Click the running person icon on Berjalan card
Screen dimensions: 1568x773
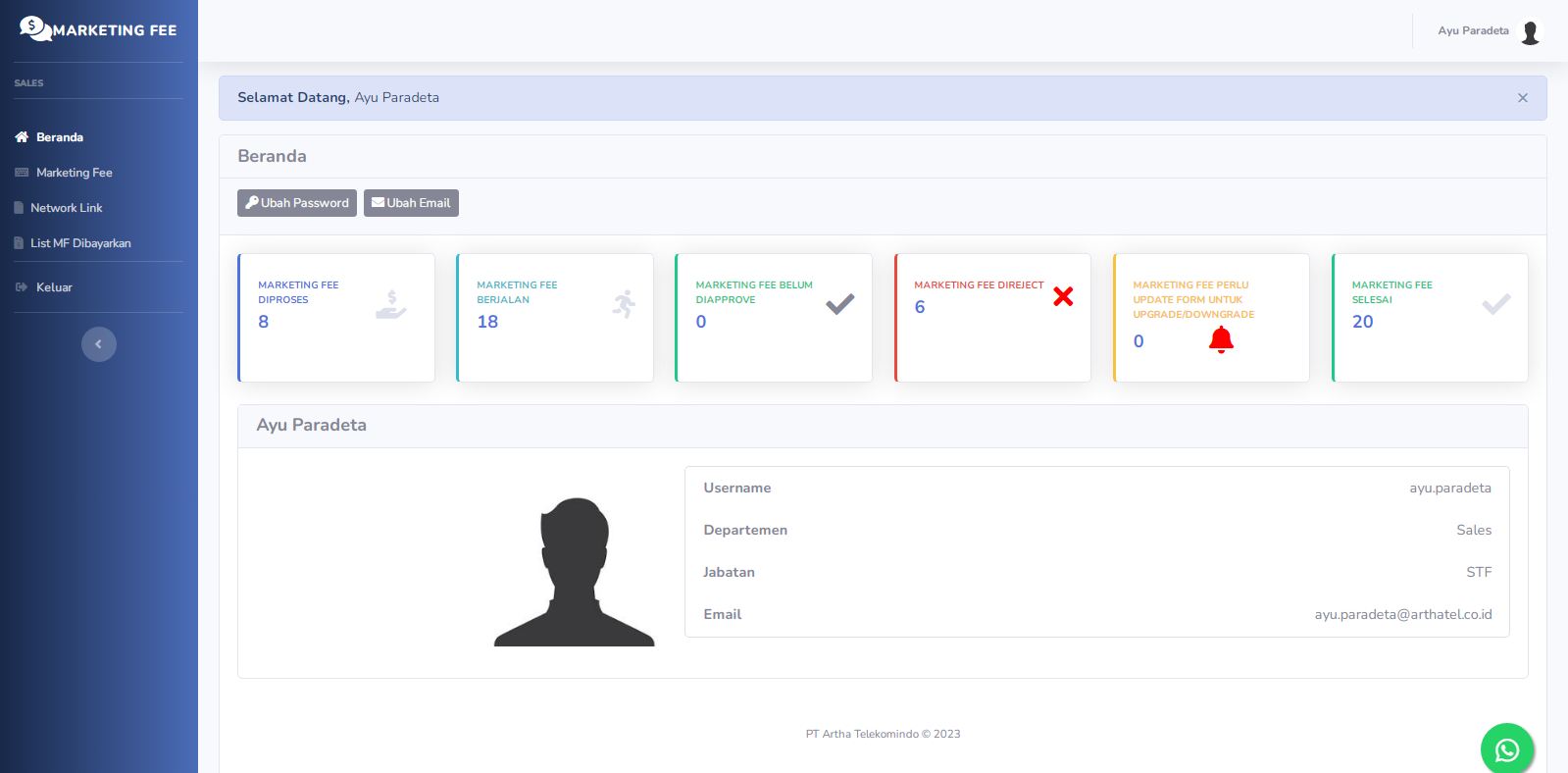tap(624, 304)
